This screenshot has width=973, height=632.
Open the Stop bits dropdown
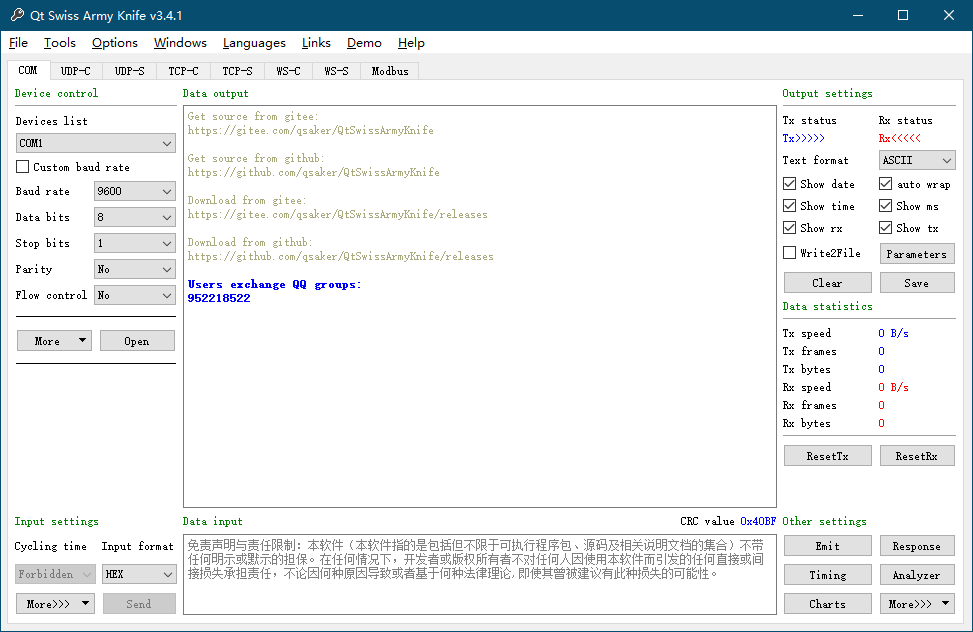(x=135, y=243)
